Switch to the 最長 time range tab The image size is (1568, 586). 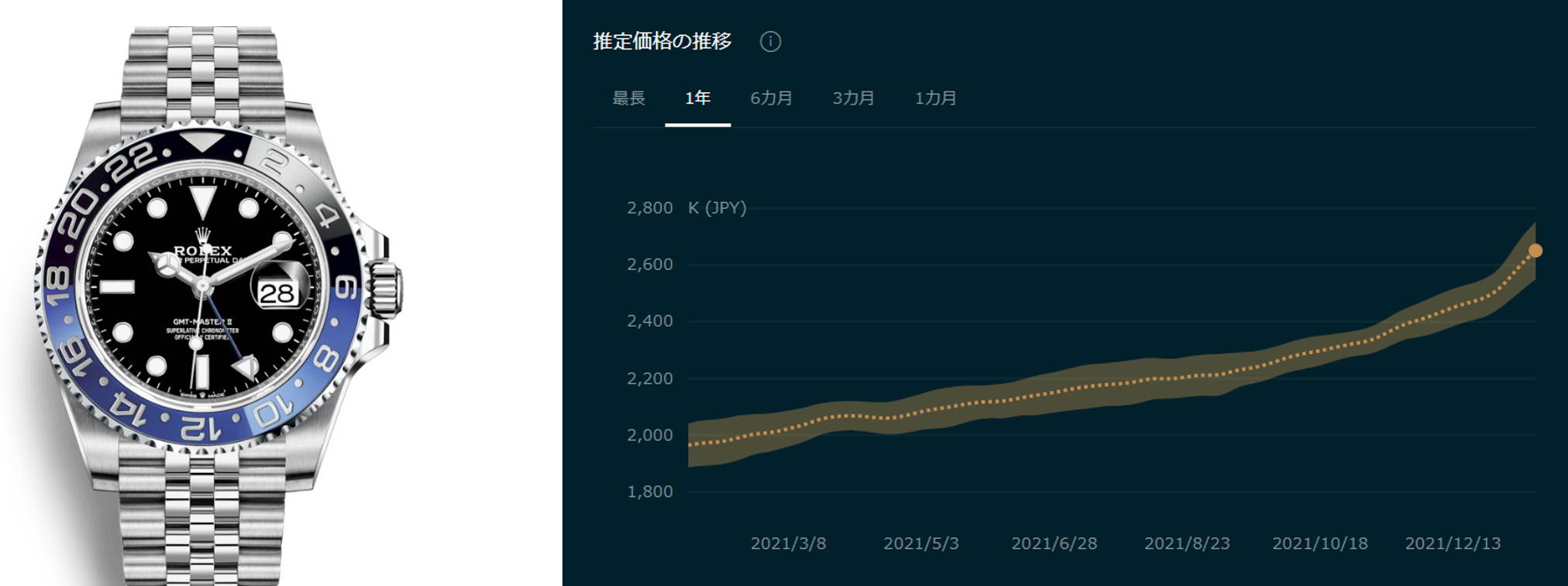click(629, 98)
